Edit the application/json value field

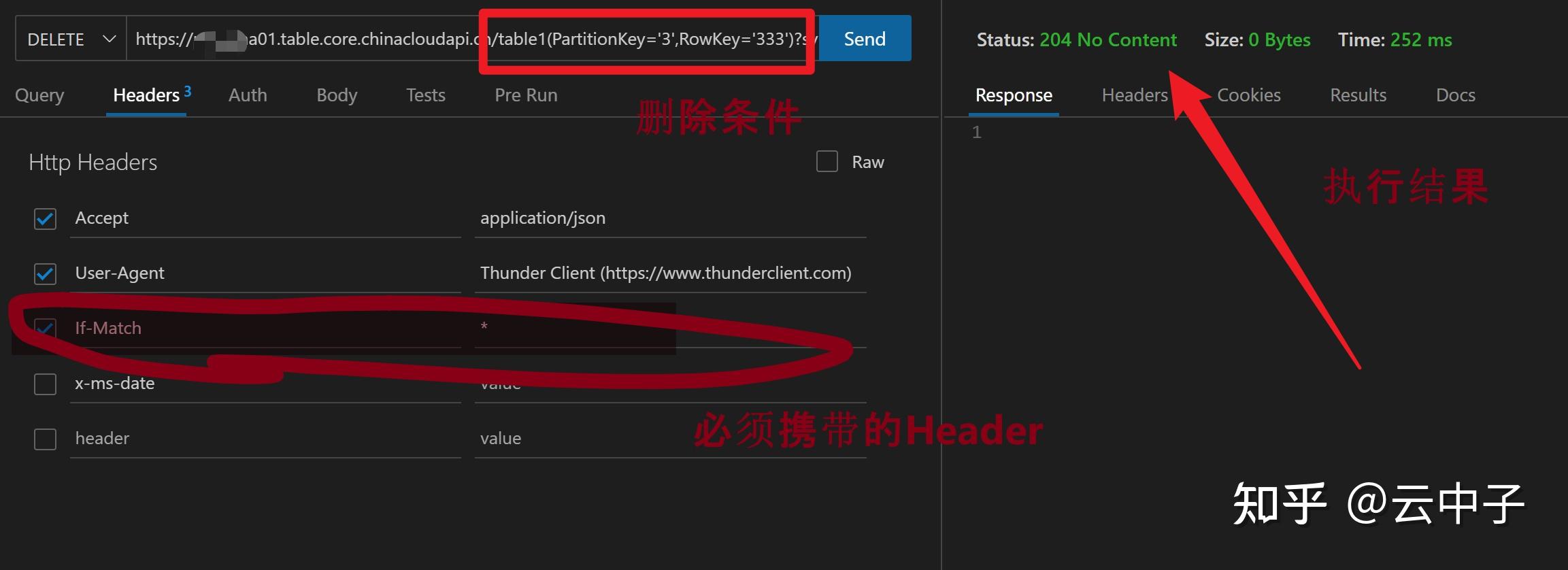tap(670, 218)
